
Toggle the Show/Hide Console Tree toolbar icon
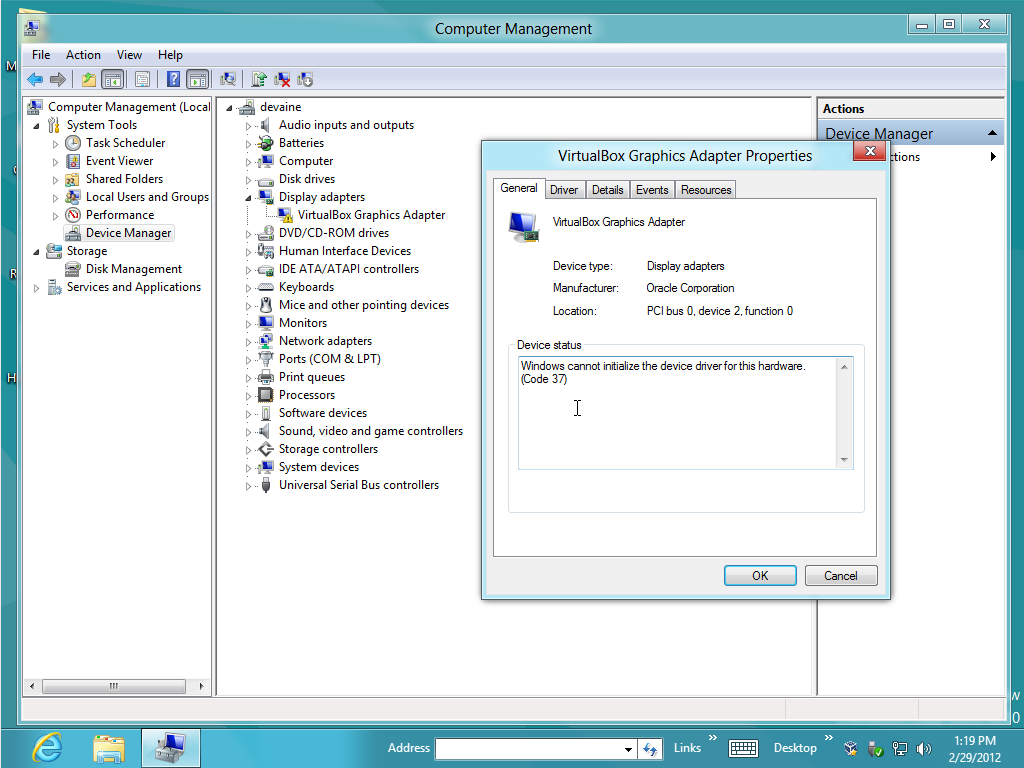113,80
